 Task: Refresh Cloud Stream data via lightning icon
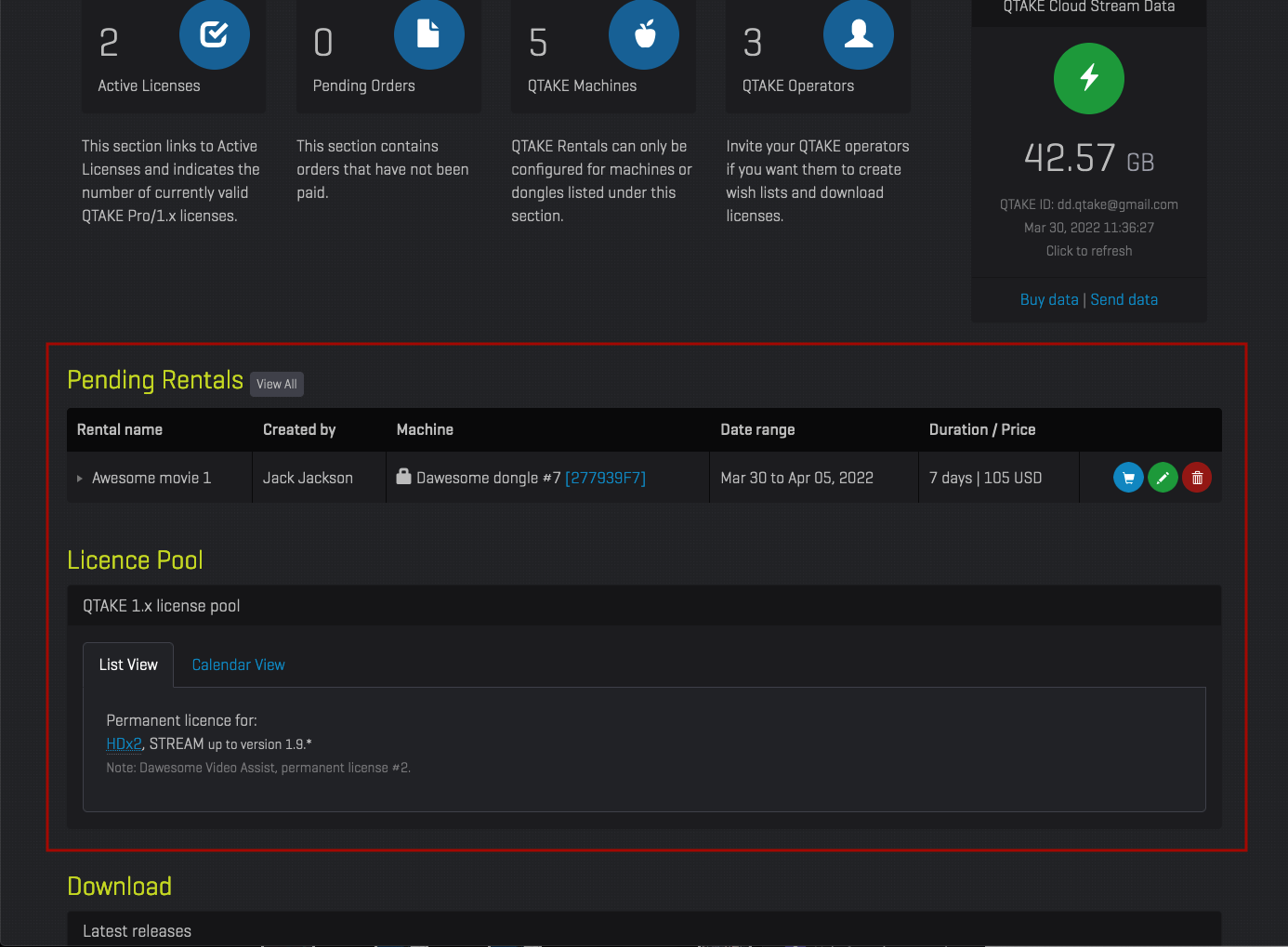click(1089, 79)
